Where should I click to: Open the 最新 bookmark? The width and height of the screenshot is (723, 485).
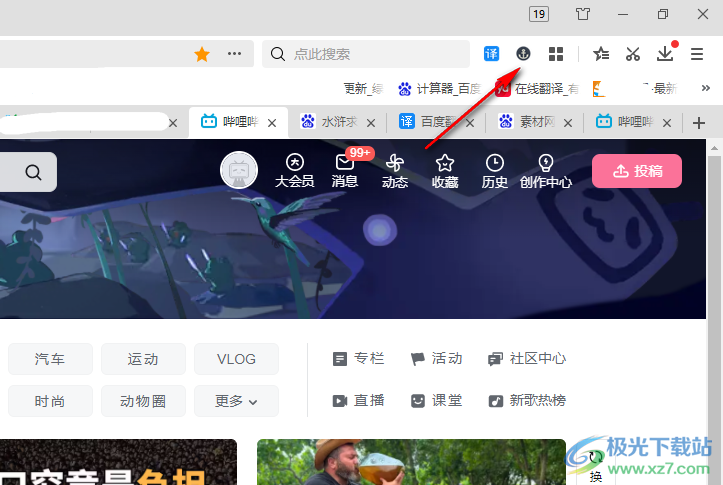coord(659,89)
